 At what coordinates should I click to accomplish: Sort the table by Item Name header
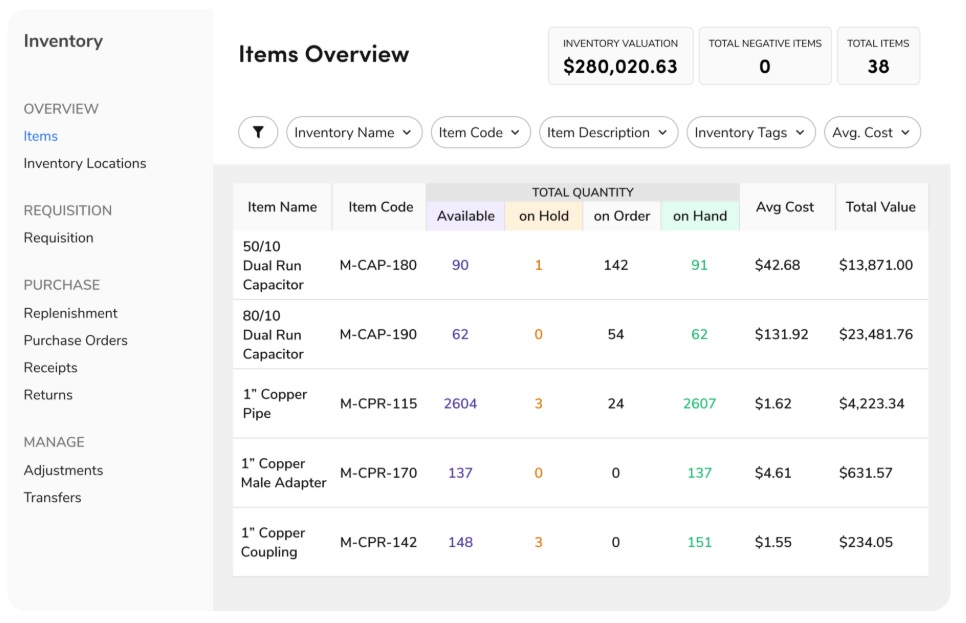coord(280,207)
